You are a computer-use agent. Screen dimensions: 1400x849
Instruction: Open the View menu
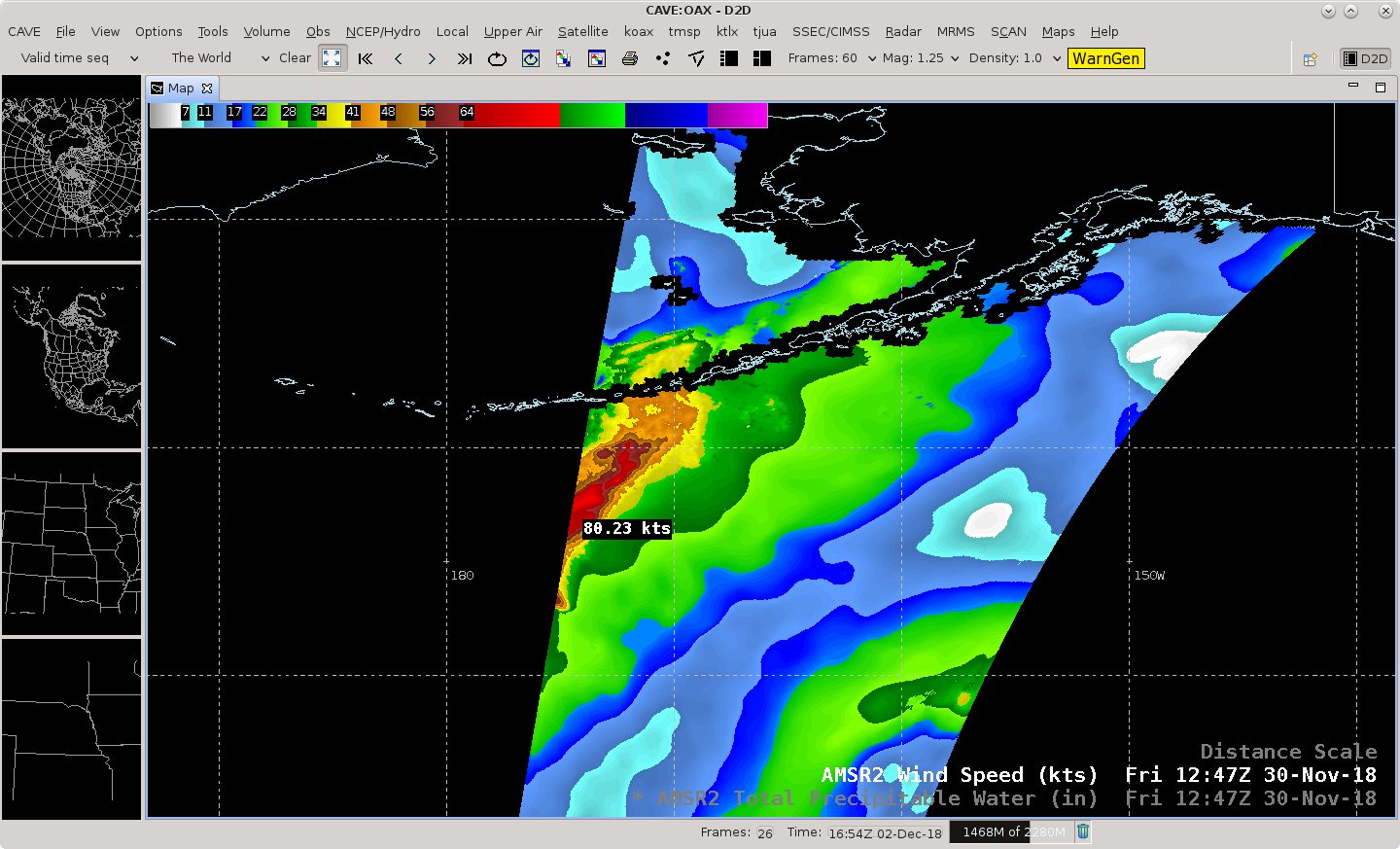105,31
